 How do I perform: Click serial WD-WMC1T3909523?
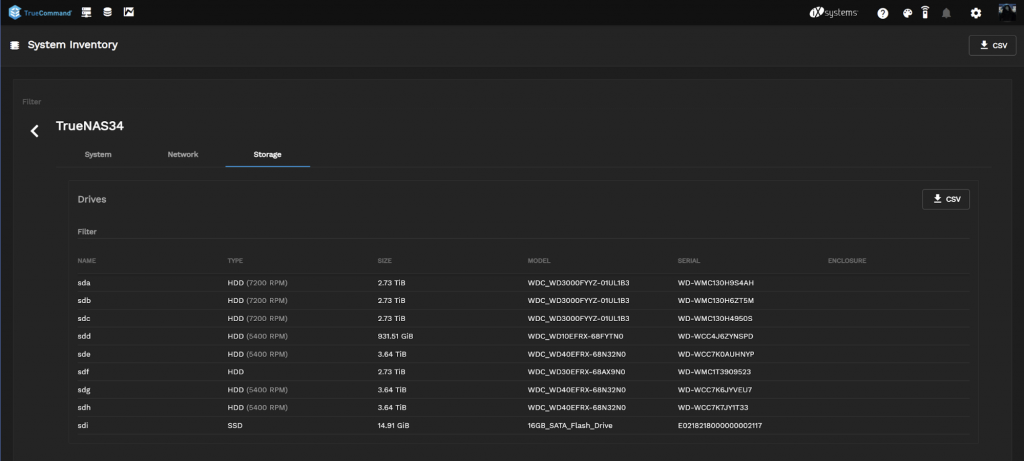click(x=714, y=372)
